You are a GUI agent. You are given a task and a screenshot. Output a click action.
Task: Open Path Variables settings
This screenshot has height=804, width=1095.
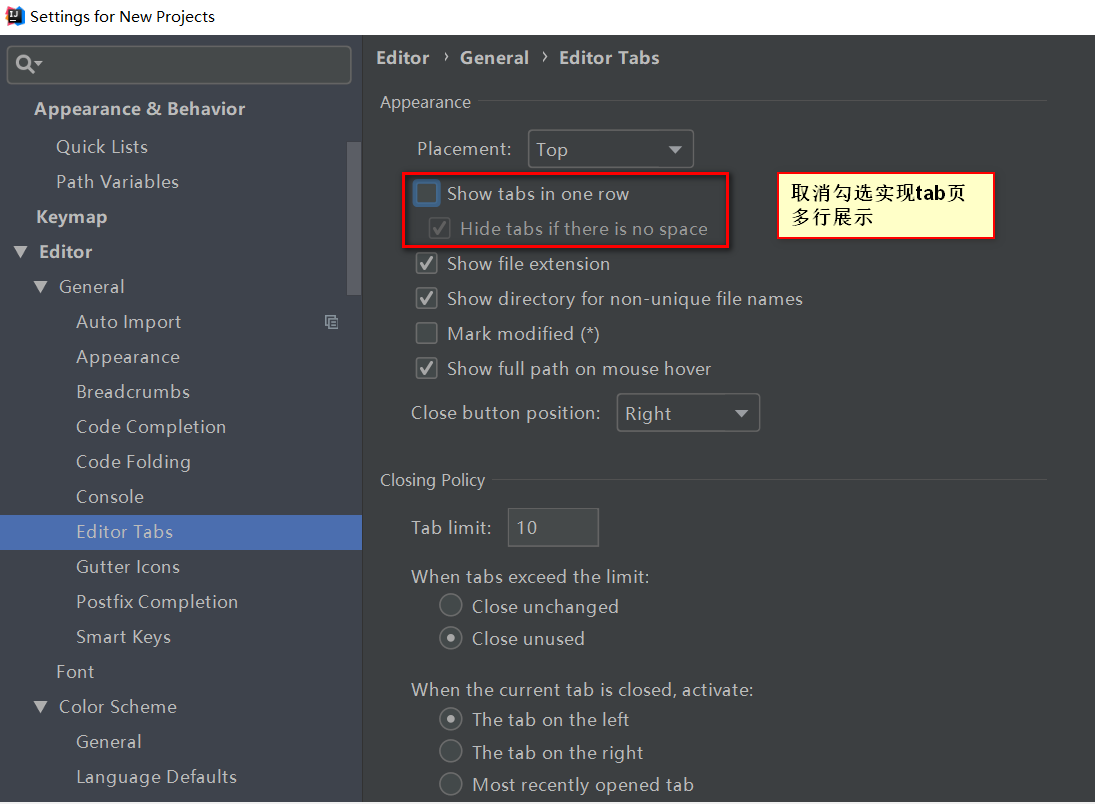[117, 182]
